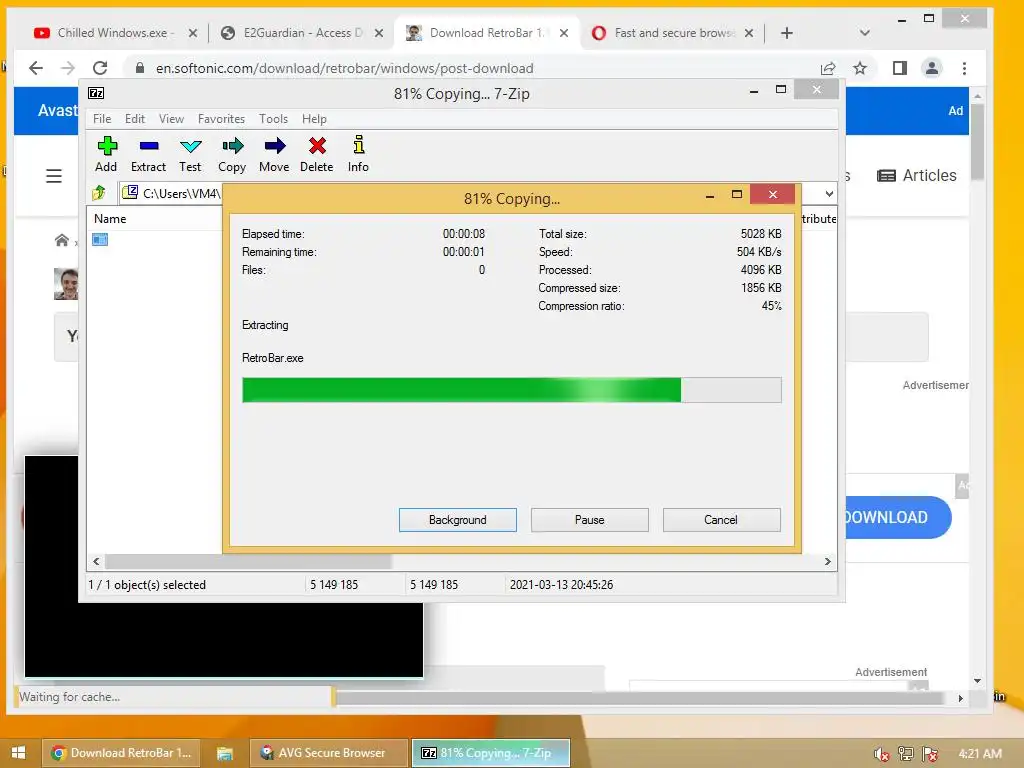Viewport: 1024px width, 768px height.
Task: Click the 7-Zip copying taskbar item
Action: click(491, 752)
